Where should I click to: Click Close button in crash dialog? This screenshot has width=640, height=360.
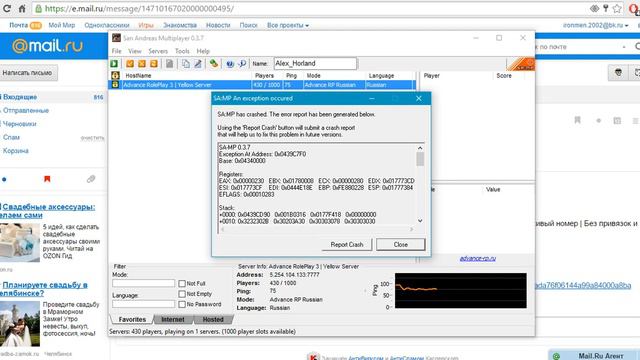[400, 244]
